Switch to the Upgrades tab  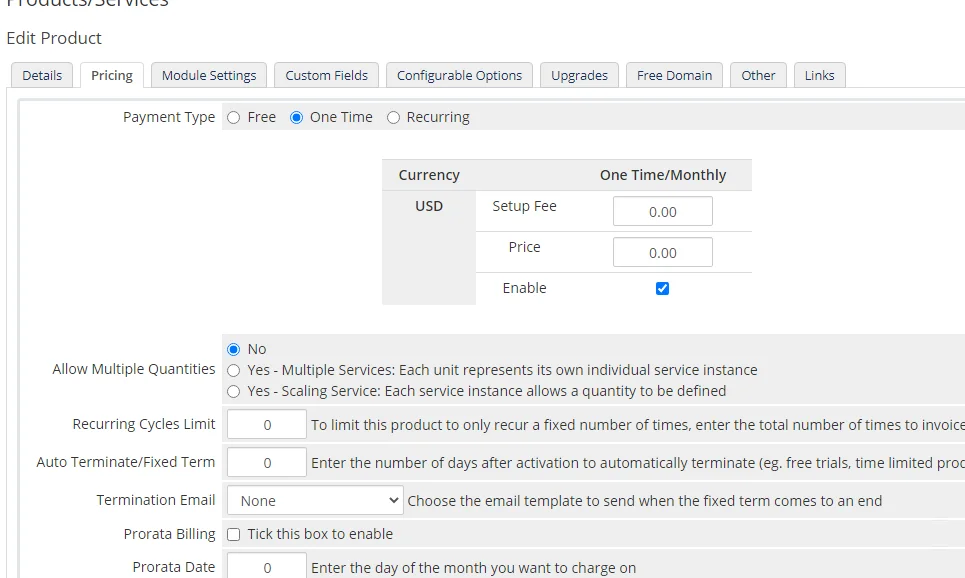(579, 75)
